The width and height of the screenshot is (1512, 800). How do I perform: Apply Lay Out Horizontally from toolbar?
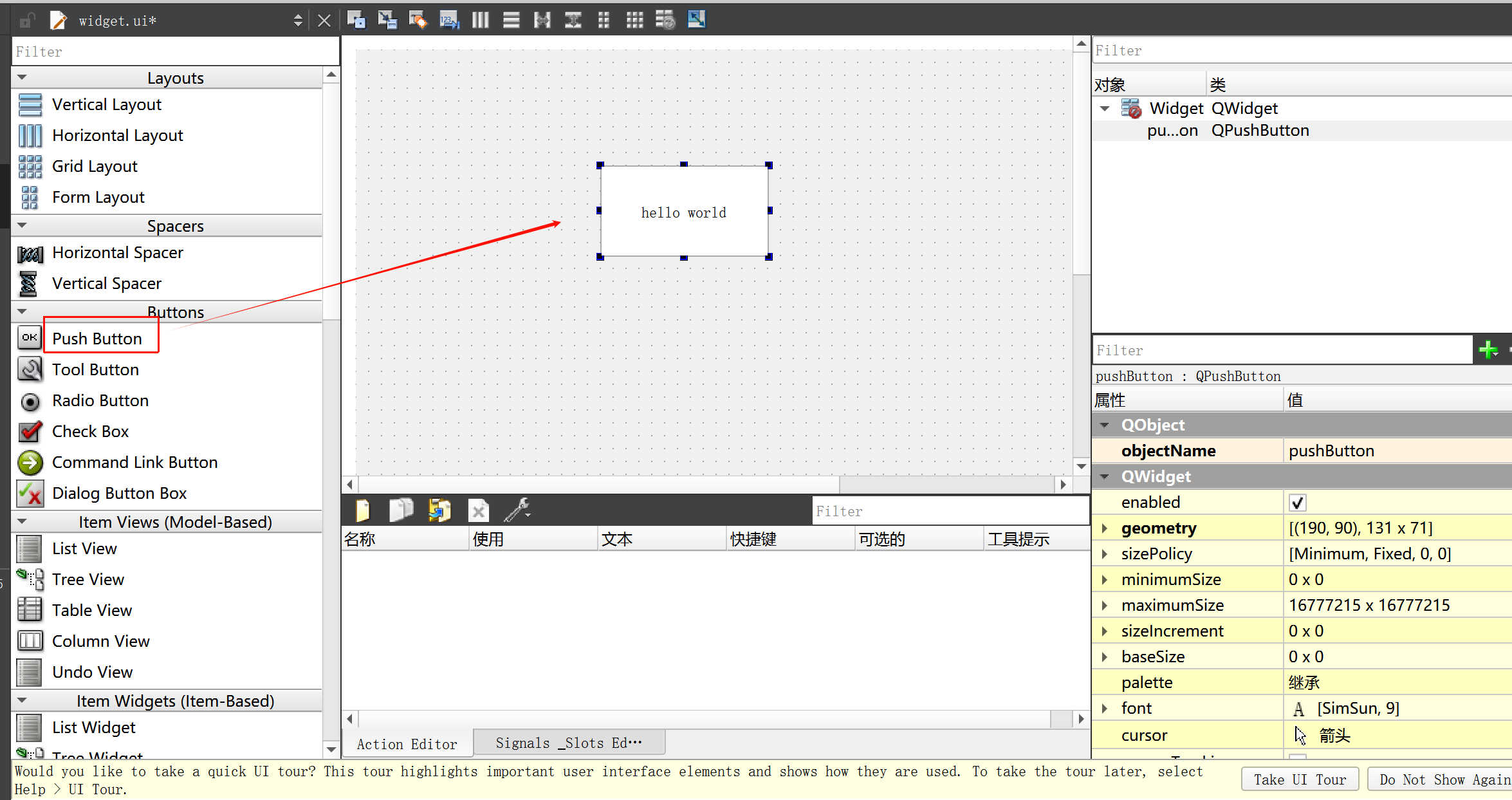click(x=480, y=20)
